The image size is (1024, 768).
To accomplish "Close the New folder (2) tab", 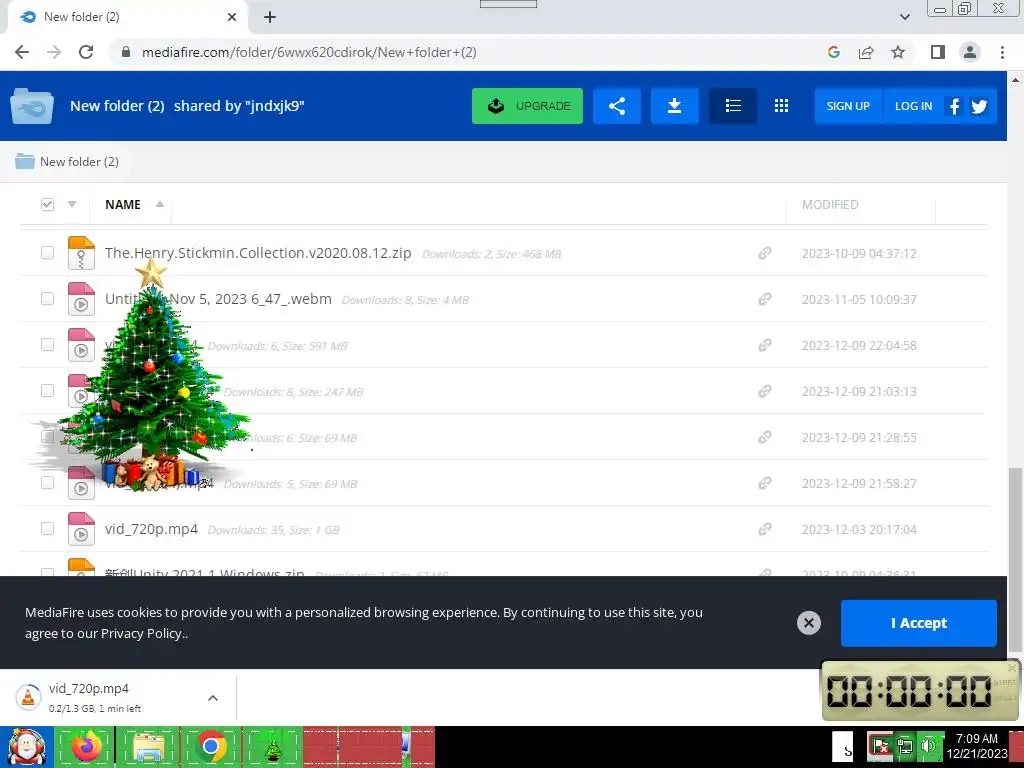I will click(232, 17).
